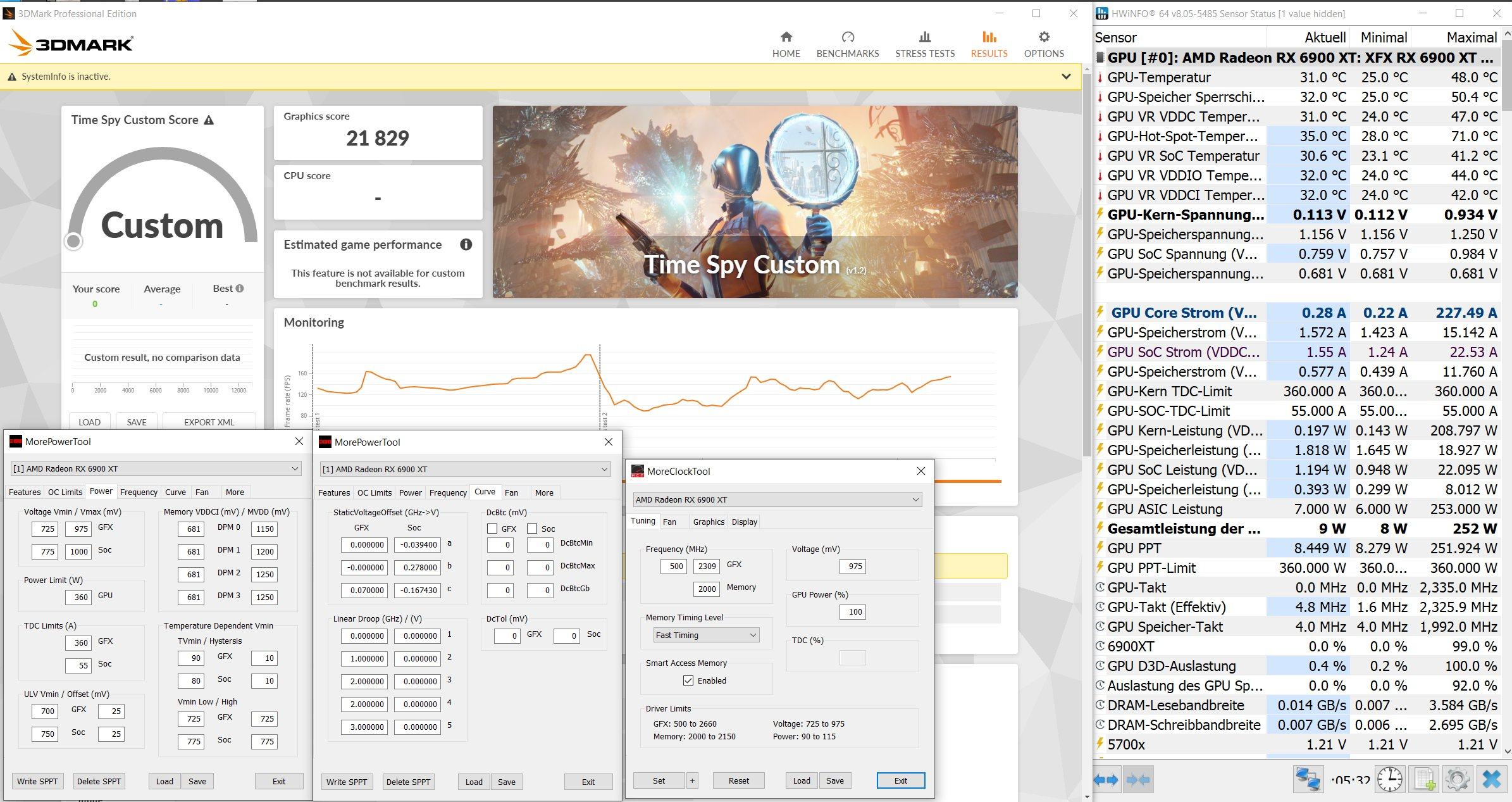Click HWiNFO logging start sheet icon
Viewport: 1512px width, 802px height.
coord(1424,779)
